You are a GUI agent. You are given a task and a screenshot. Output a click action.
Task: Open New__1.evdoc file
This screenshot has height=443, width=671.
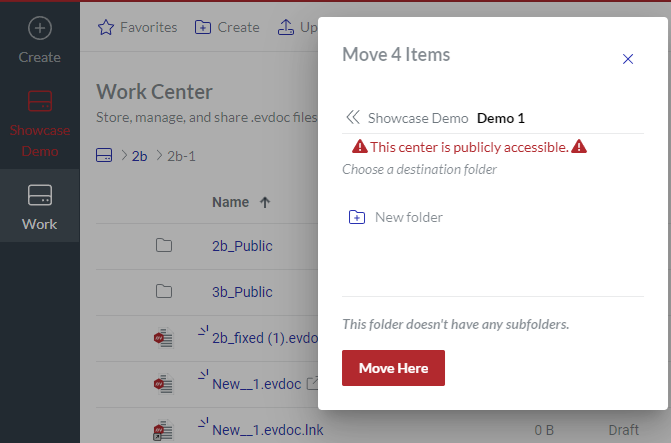[257, 384]
